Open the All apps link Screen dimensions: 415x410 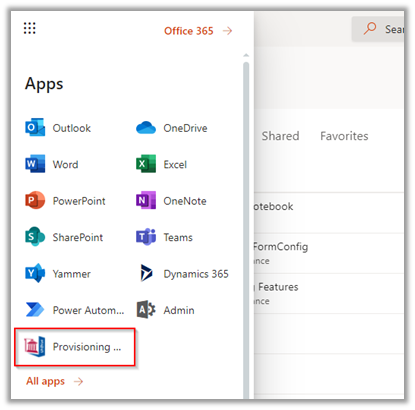45,381
